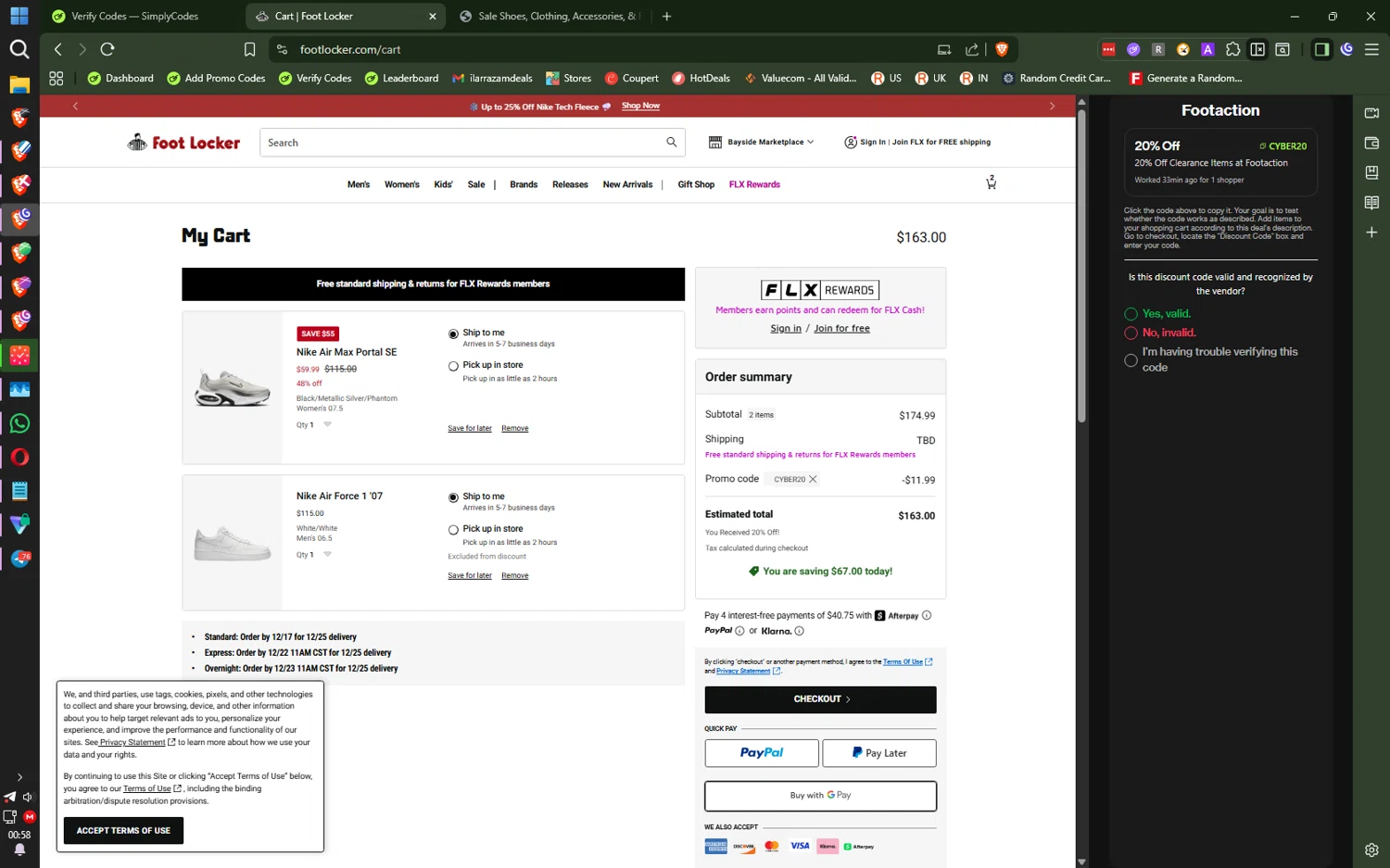Select Ship to me for Air Force 1
Screen dimensions: 1390x868
coord(453,497)
